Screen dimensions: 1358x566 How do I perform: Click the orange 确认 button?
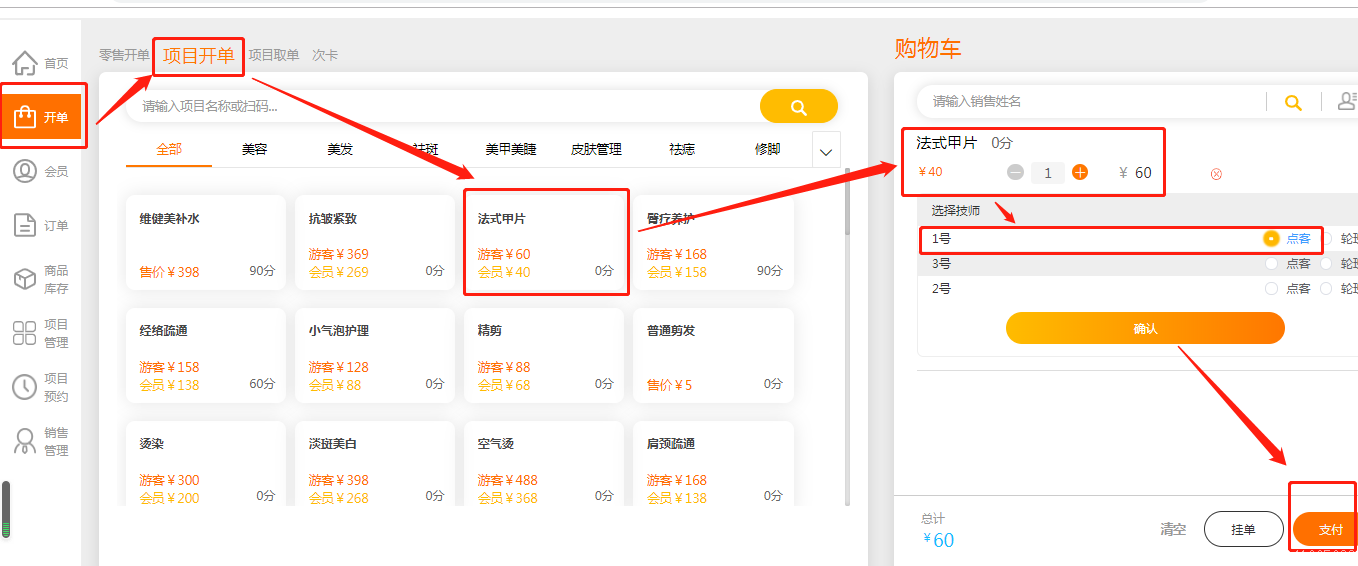point(1144,328)
